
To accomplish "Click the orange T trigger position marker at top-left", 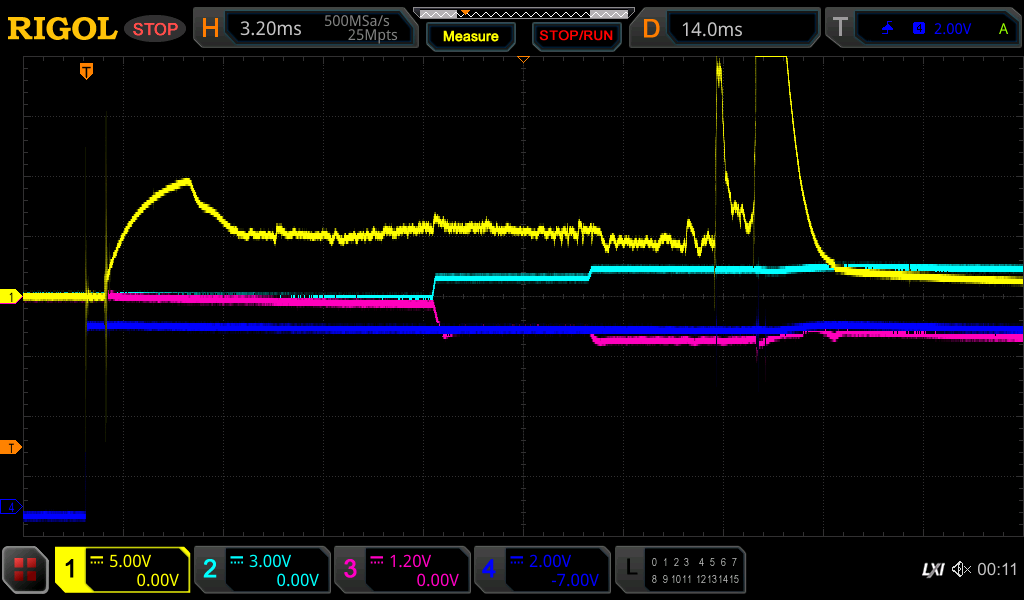I will click(x=87, y=71).
